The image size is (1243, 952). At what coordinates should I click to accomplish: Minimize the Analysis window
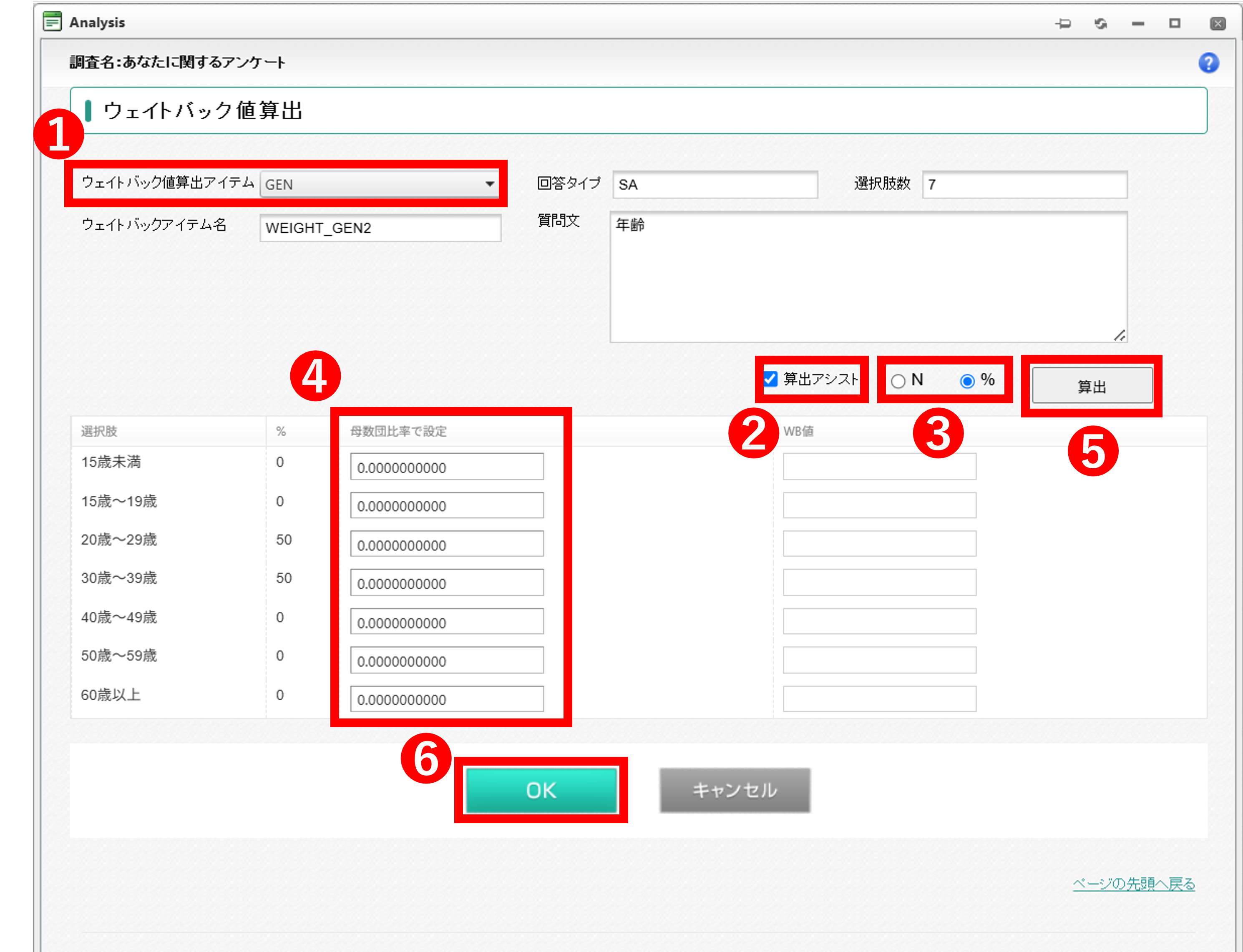click(1138, 24)
